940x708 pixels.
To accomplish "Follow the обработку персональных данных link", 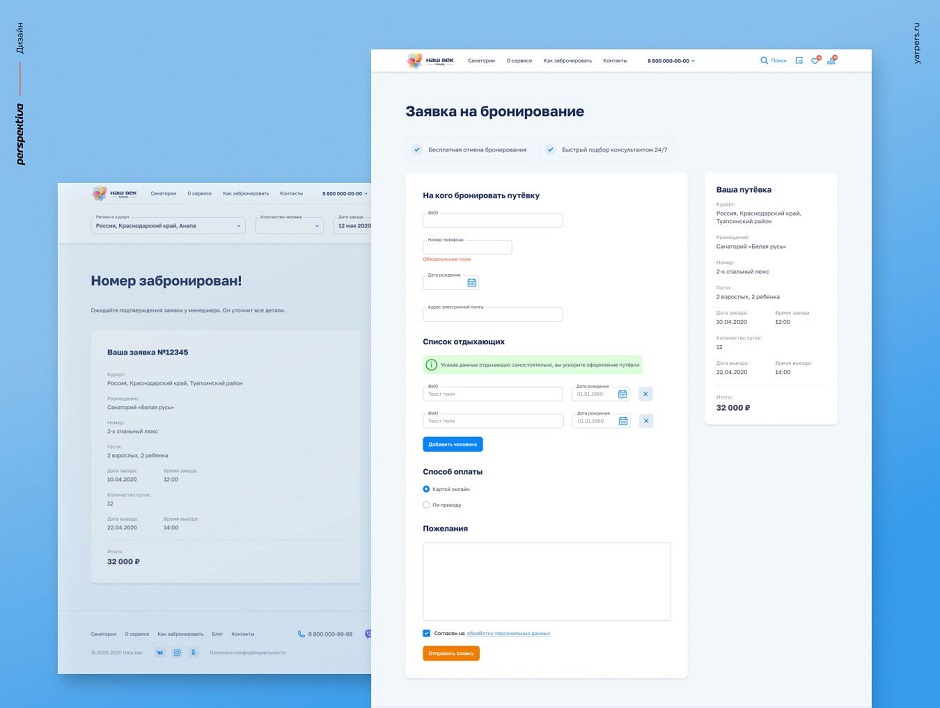I will click(x=508, y=633).
